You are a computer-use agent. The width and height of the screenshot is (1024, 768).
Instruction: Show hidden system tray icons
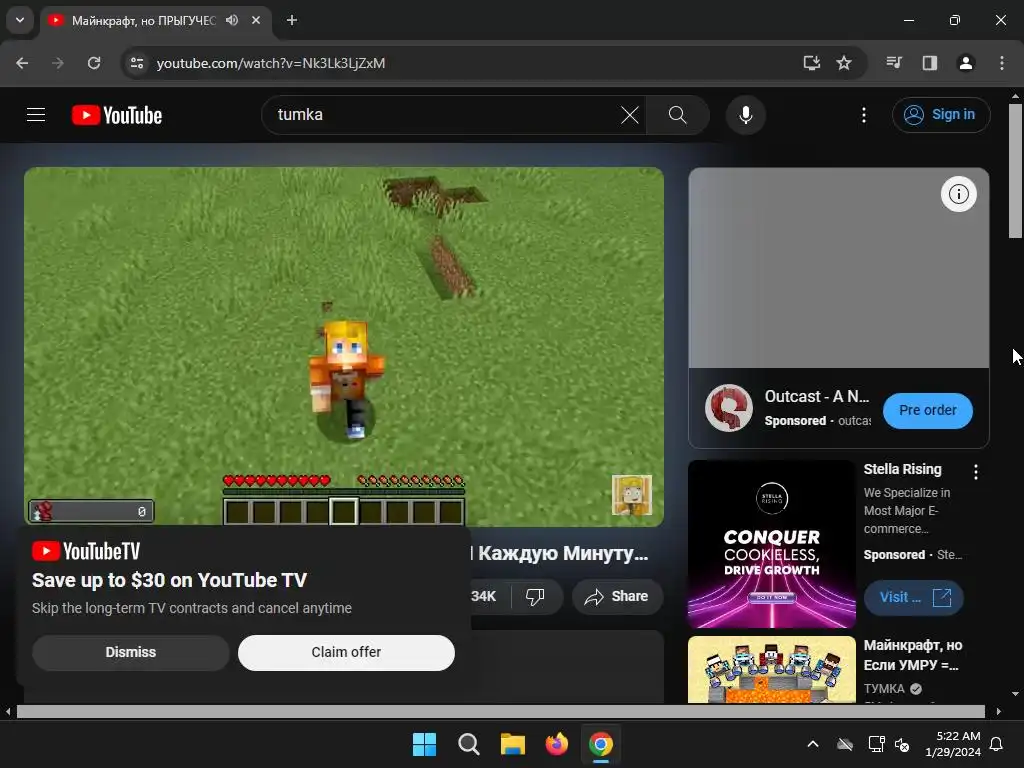click(x=813, y=744)
